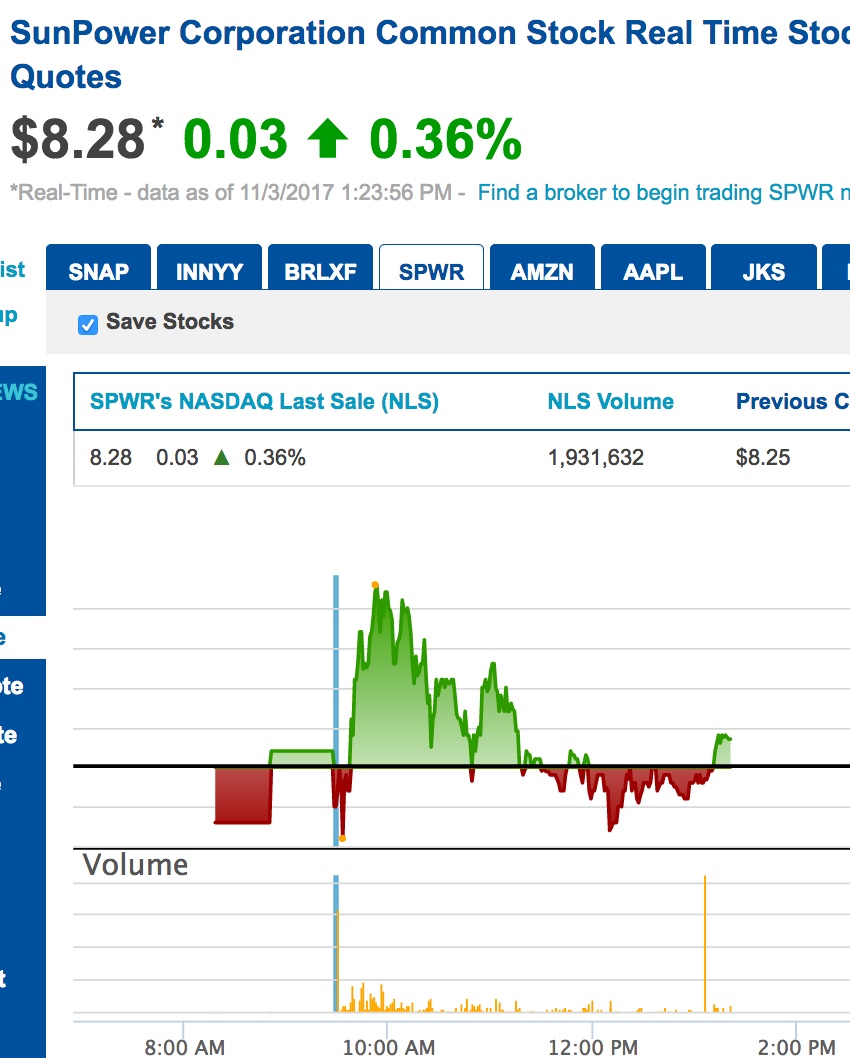Select the active SPWR tab
850x1058 pixels.
pos(431,272)
